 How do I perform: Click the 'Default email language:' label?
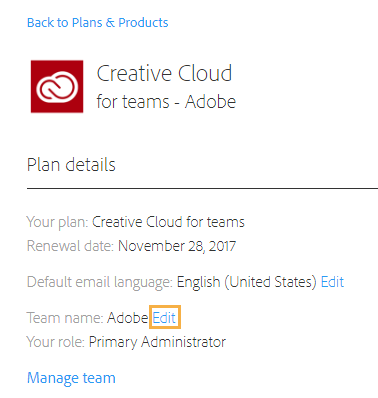pyautogui.click(x=100, y=282)
